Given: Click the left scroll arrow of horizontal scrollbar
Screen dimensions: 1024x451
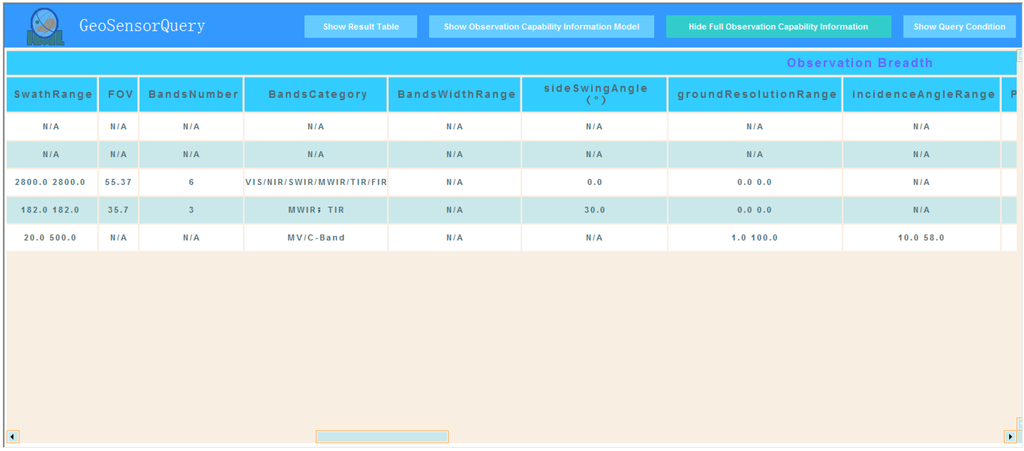Looking at the screenshot, I should pyautogui.click(x=12, y=437).
